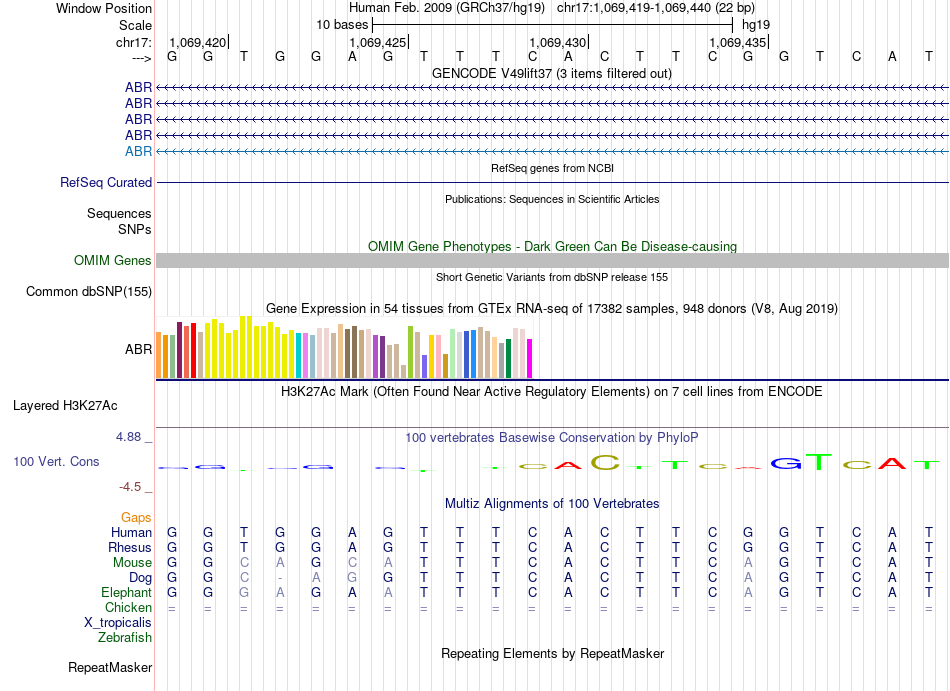Click the magenta bar in GTEx expression chart

tap(530, 359)
